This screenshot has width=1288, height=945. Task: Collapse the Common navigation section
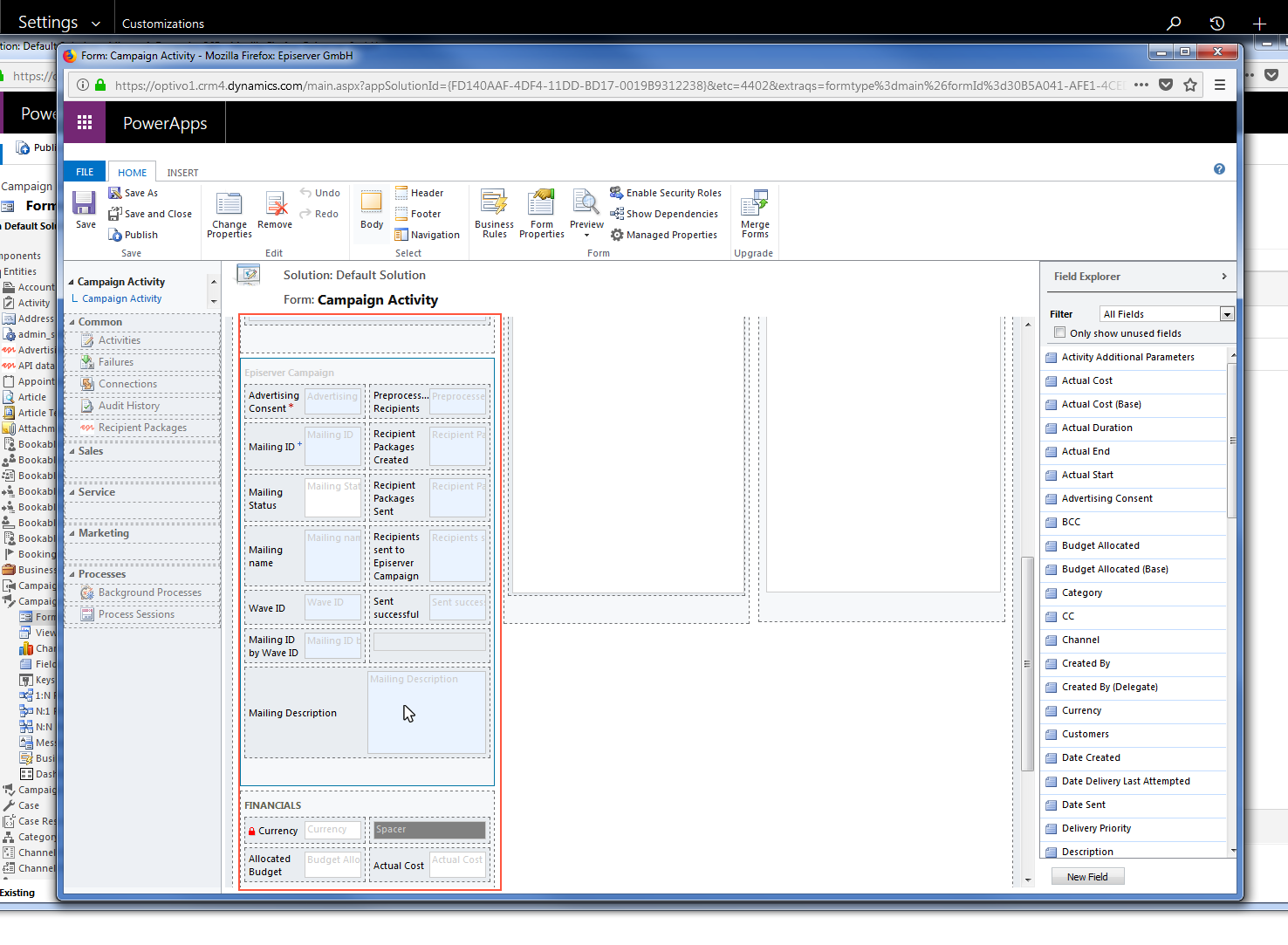[x=72, y=322]
